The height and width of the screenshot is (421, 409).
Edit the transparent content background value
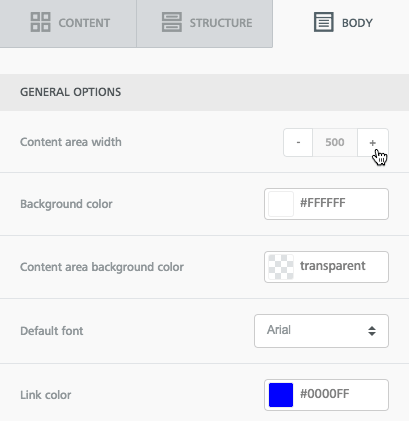tap(333, 266)
